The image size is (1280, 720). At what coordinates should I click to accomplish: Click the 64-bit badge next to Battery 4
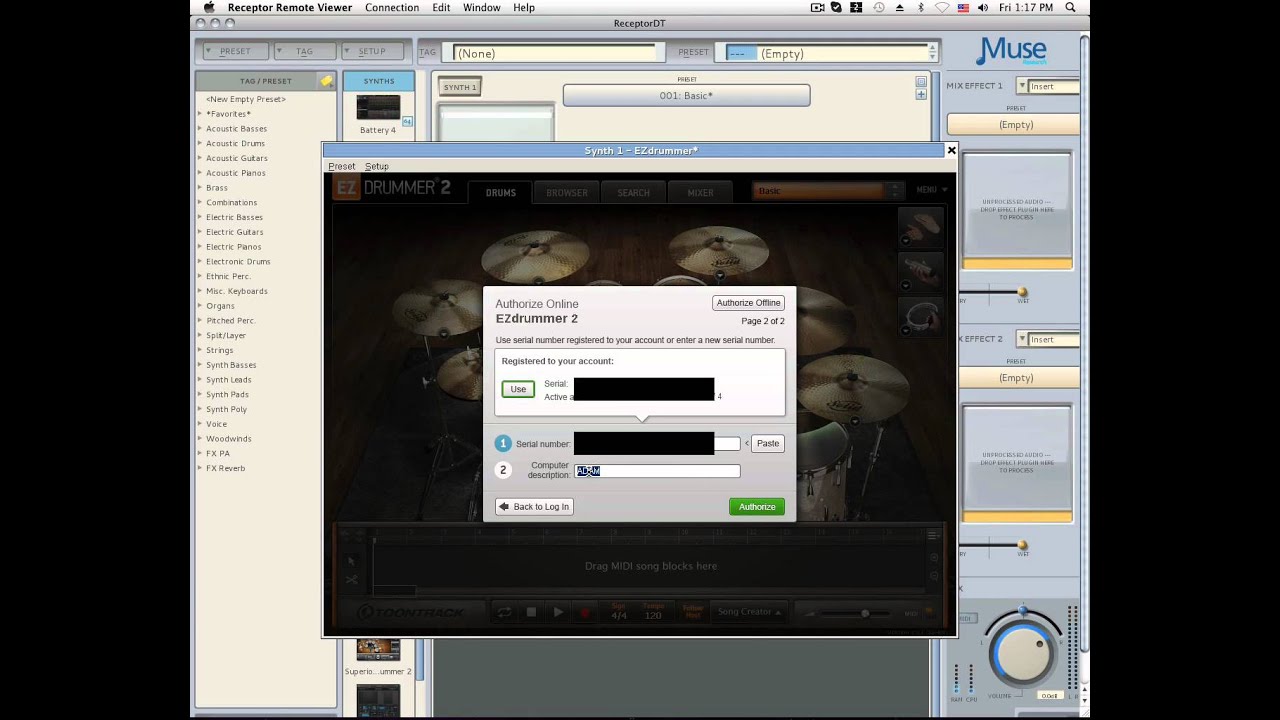pos(407,122)
